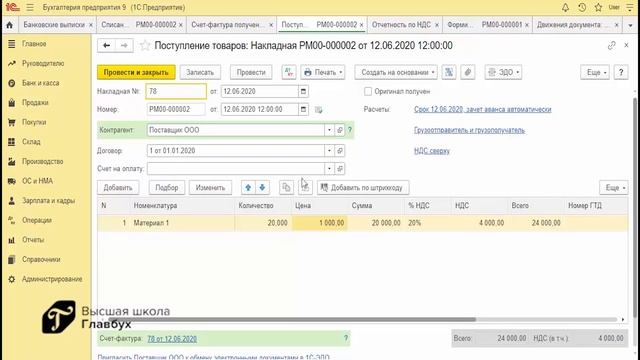Copy selected table row icon
640x360 pixels.
coord(287,188)
